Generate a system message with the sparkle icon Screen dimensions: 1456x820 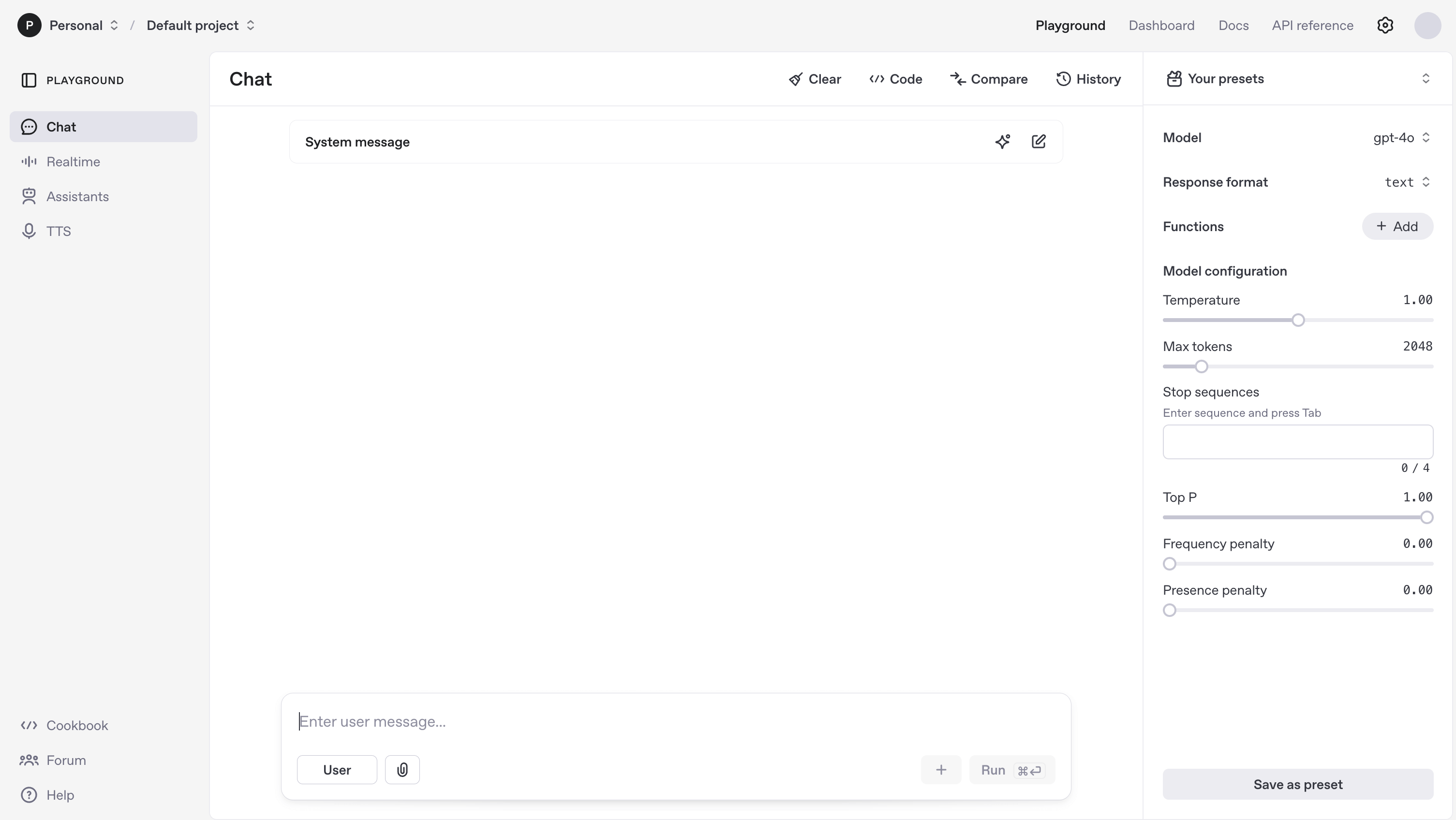1004,141
